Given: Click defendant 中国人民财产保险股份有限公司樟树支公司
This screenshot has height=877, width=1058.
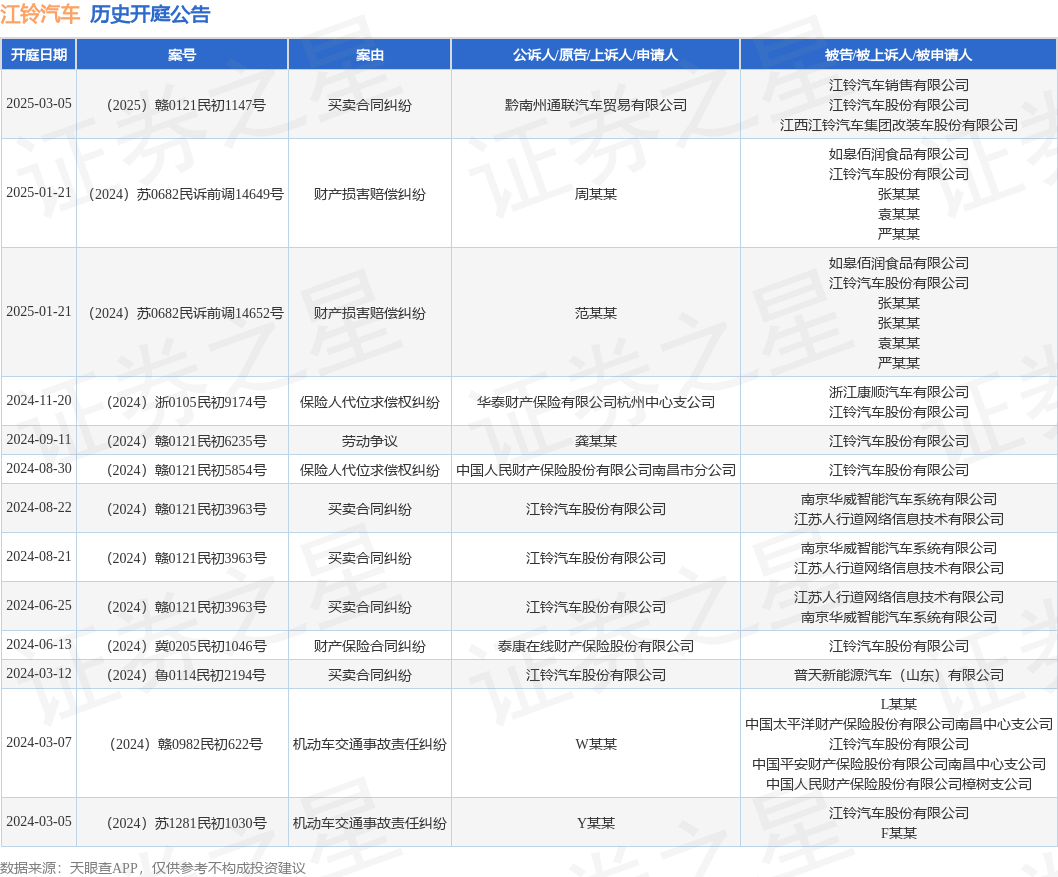Looking at the screenshot, I should tap(899, 784).
